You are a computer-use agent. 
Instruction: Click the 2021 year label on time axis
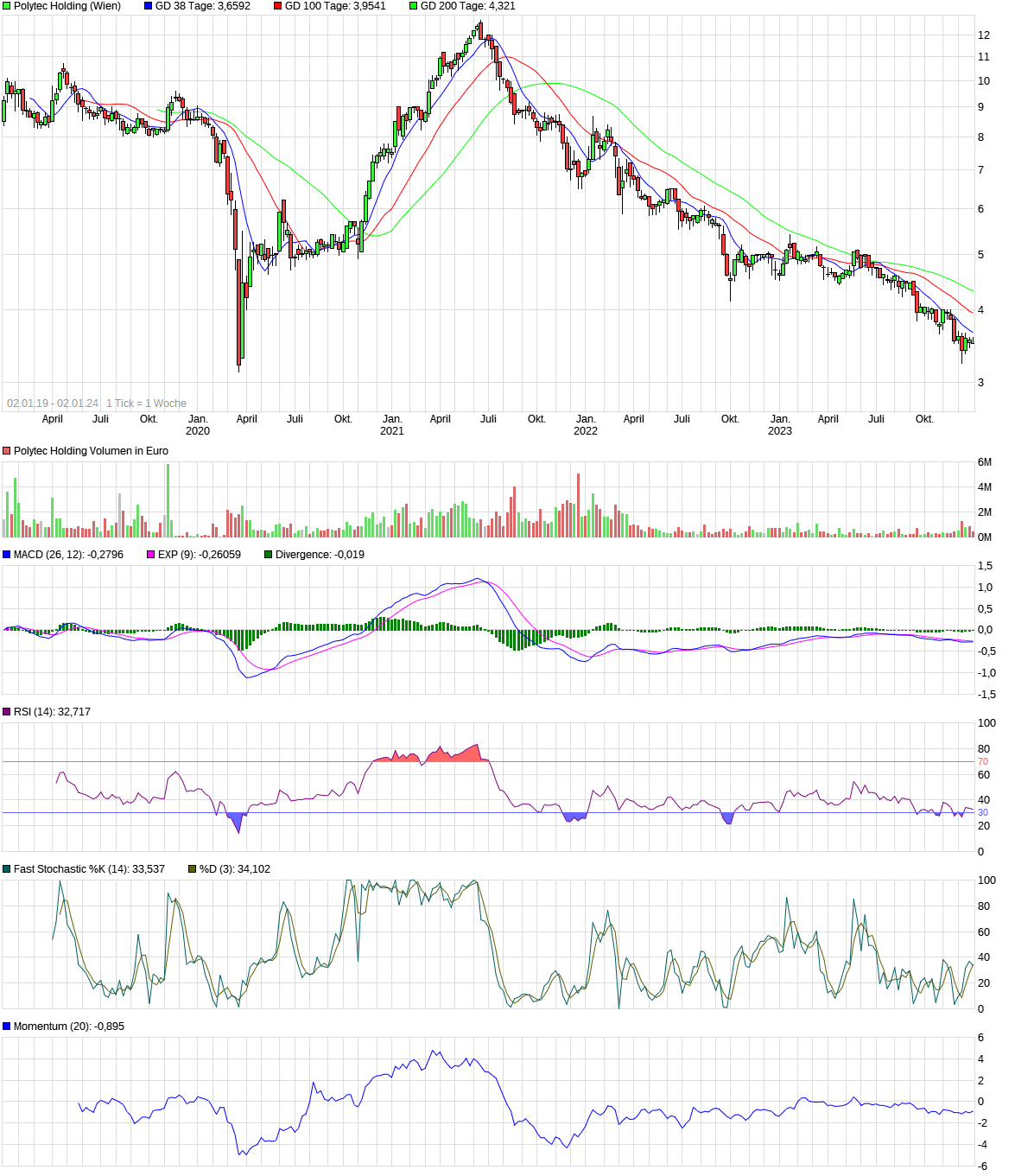[392, 431]
